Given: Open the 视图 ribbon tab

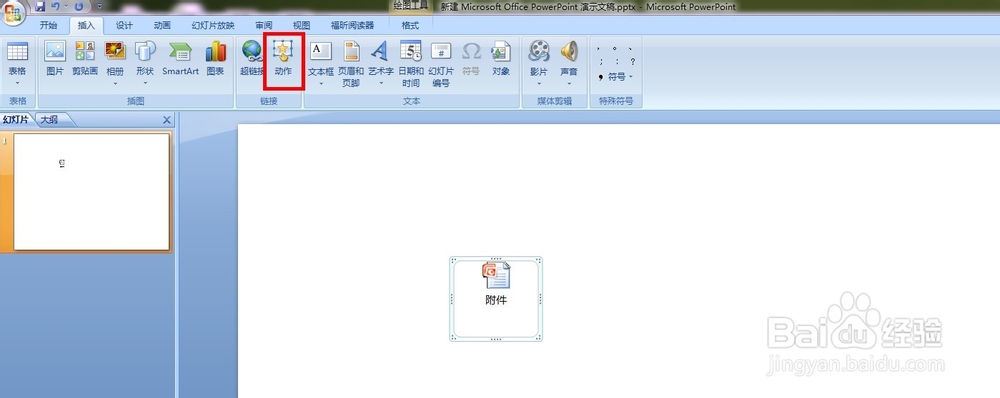Looking at the screenshot, I should [x=301, y=26].
